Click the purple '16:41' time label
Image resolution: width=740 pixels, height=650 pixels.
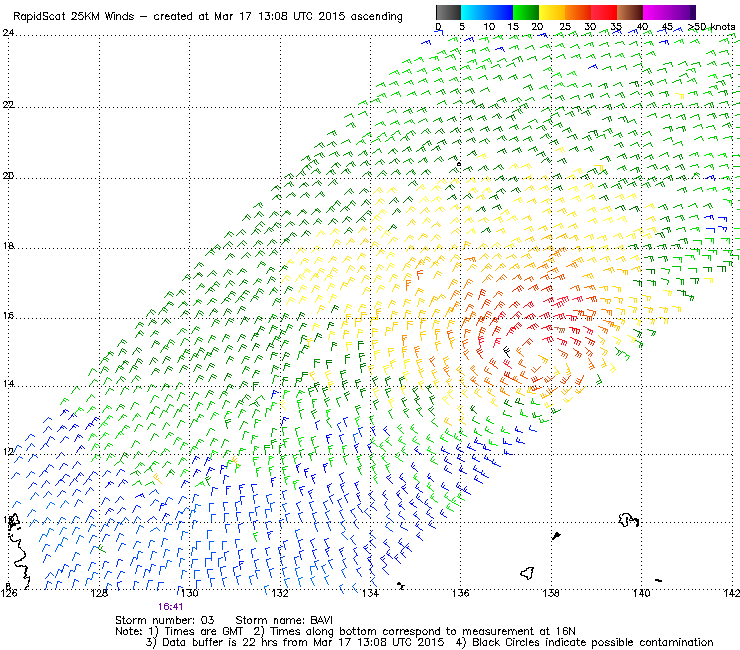click(x=170, y=607)
